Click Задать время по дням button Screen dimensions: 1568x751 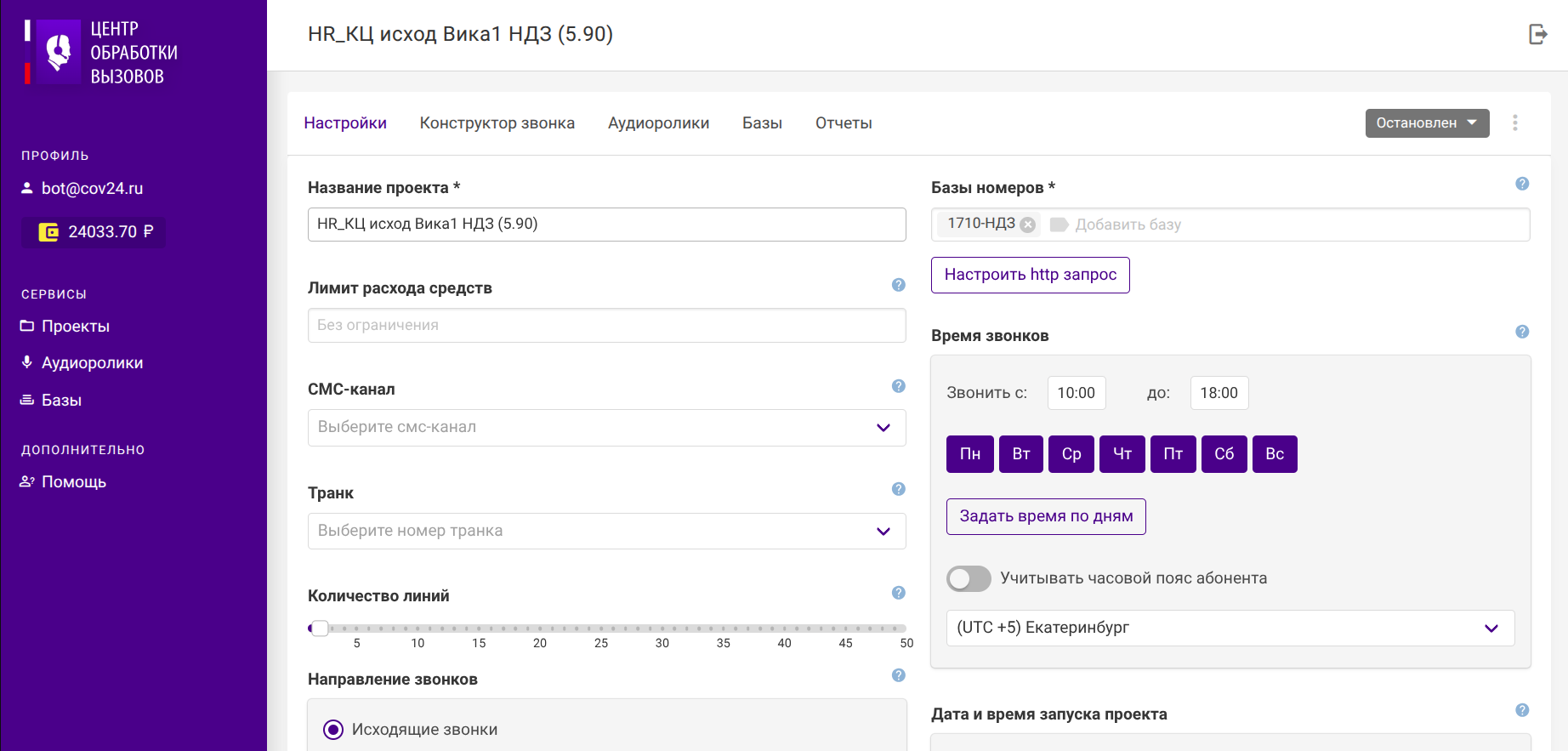point(1046,517)
